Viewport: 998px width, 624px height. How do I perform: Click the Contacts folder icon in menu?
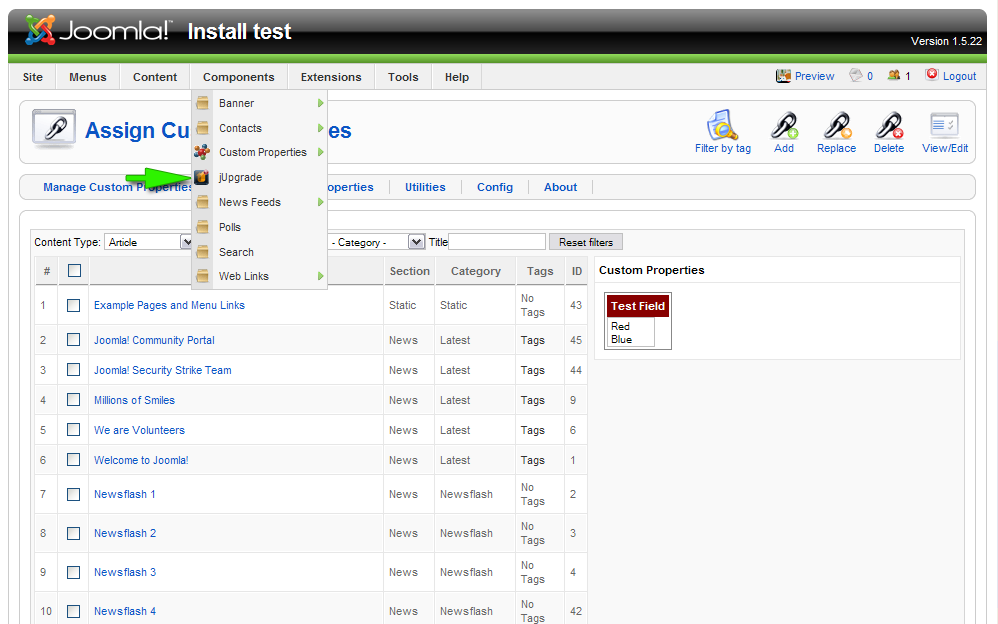(202, 128)
